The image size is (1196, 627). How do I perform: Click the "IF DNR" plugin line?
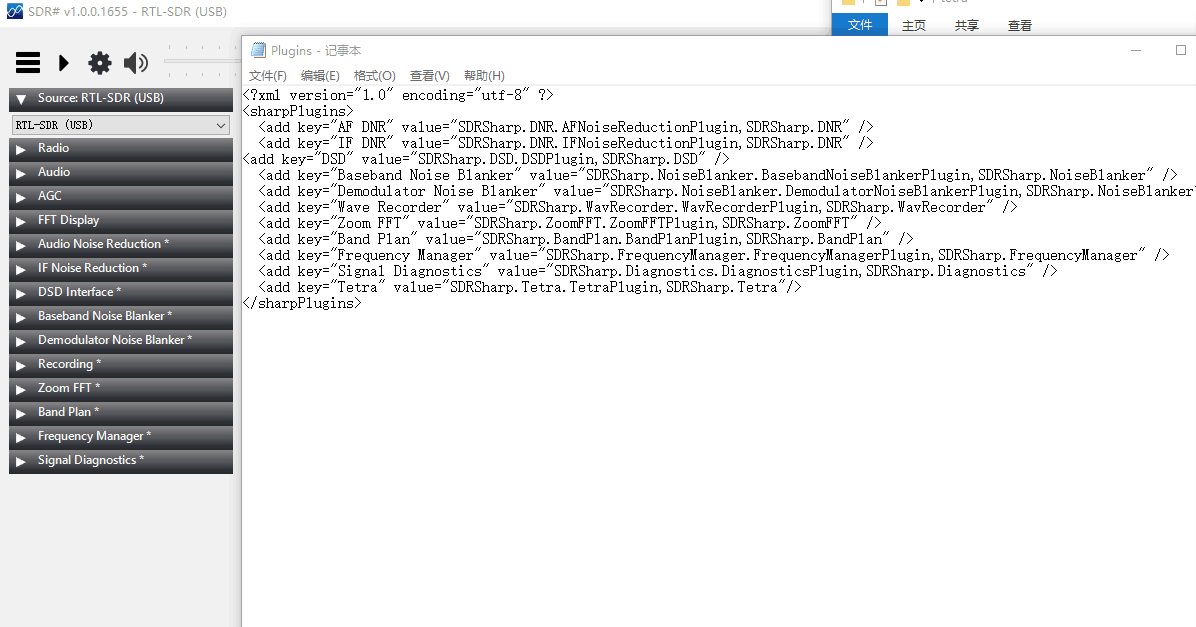[x=566, y=143]
